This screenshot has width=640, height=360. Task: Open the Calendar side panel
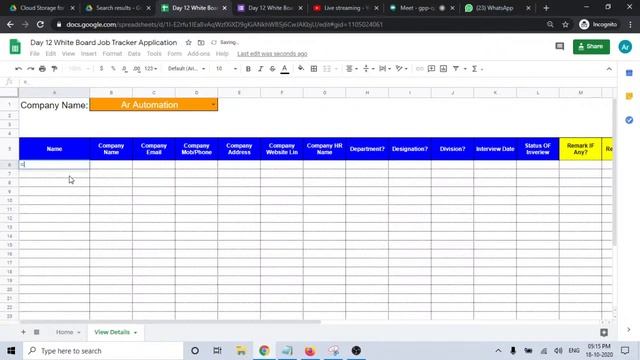(x=629, y=73)
